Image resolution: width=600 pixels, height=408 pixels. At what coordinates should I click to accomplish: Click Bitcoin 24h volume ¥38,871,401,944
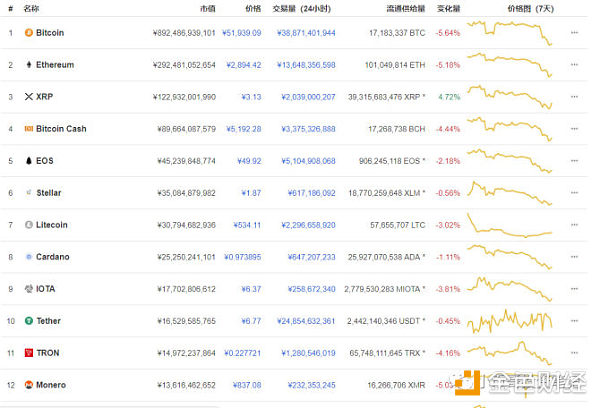(306, 33)
